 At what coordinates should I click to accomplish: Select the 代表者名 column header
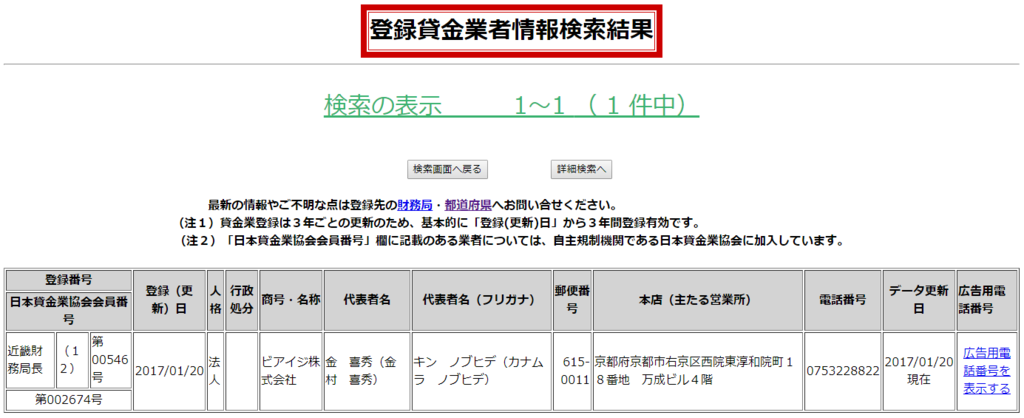tap(367, 300)
